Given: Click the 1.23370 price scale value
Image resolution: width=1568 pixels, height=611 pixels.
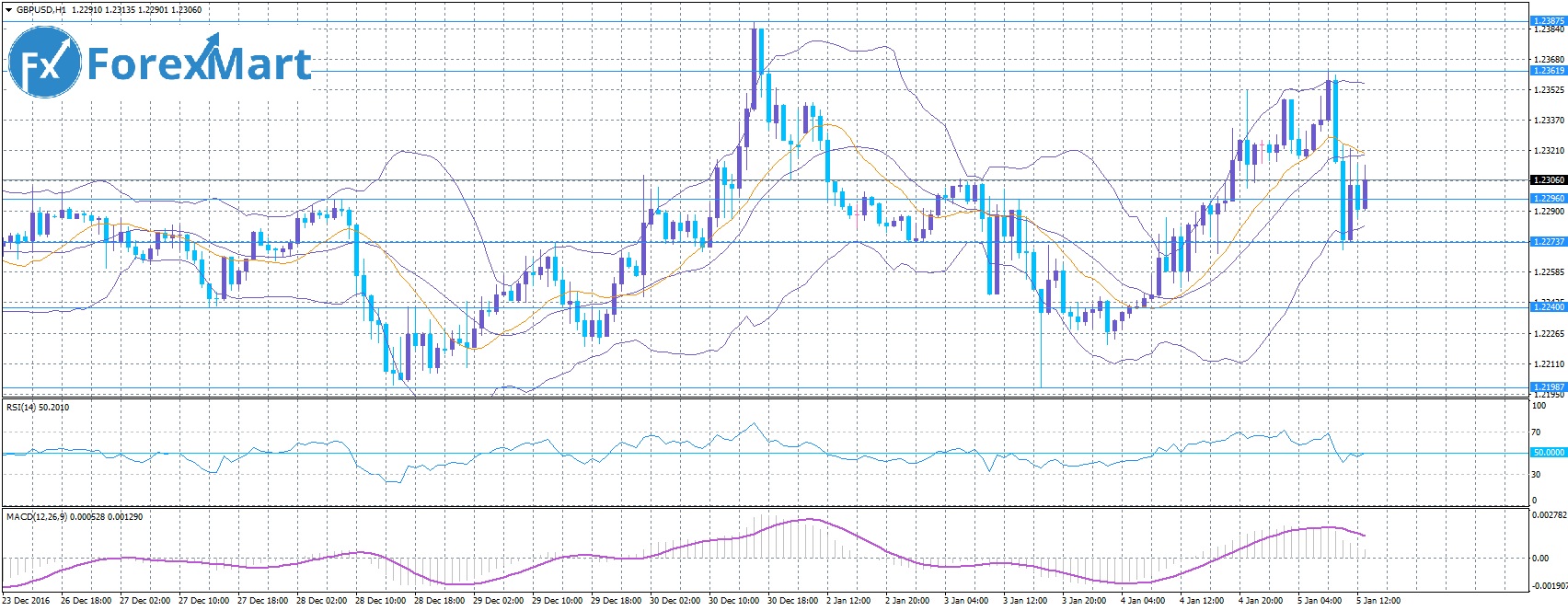Looking at the screenshot, I should pos(1550,121).
